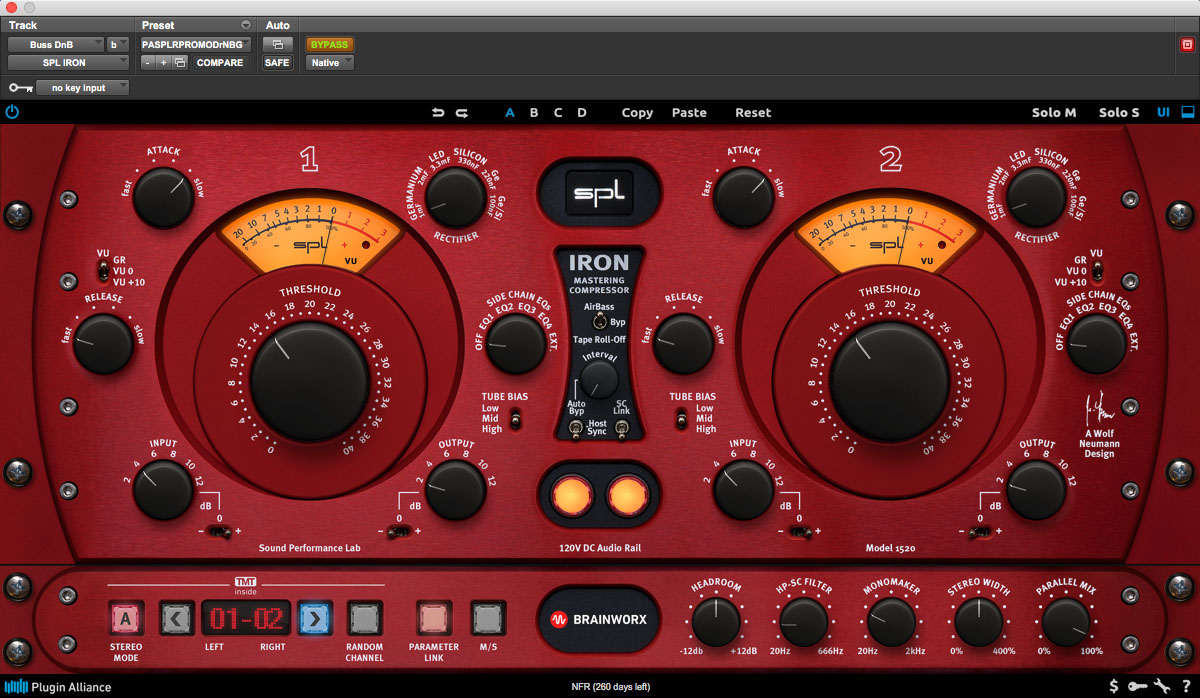This screenshot has height=698, width=1200.
Task: Switch to settings slot A
Action: [510, 113]
